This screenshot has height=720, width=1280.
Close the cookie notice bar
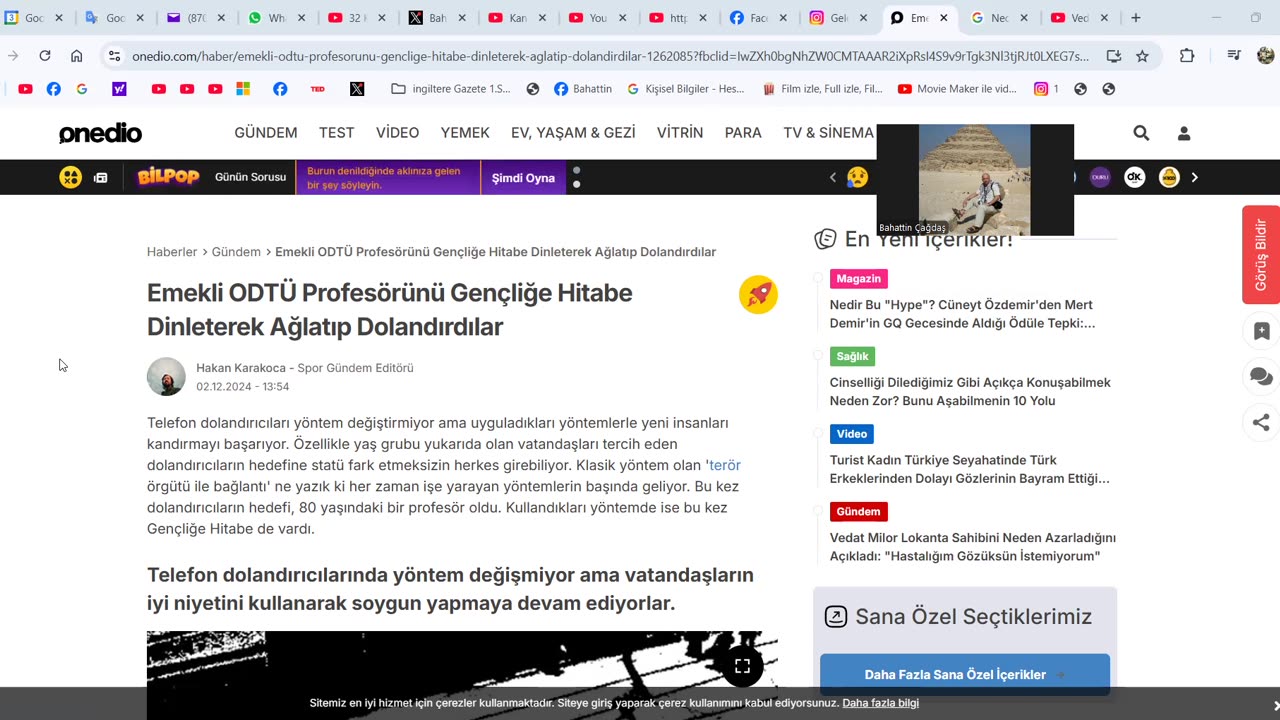(1275, 705)
